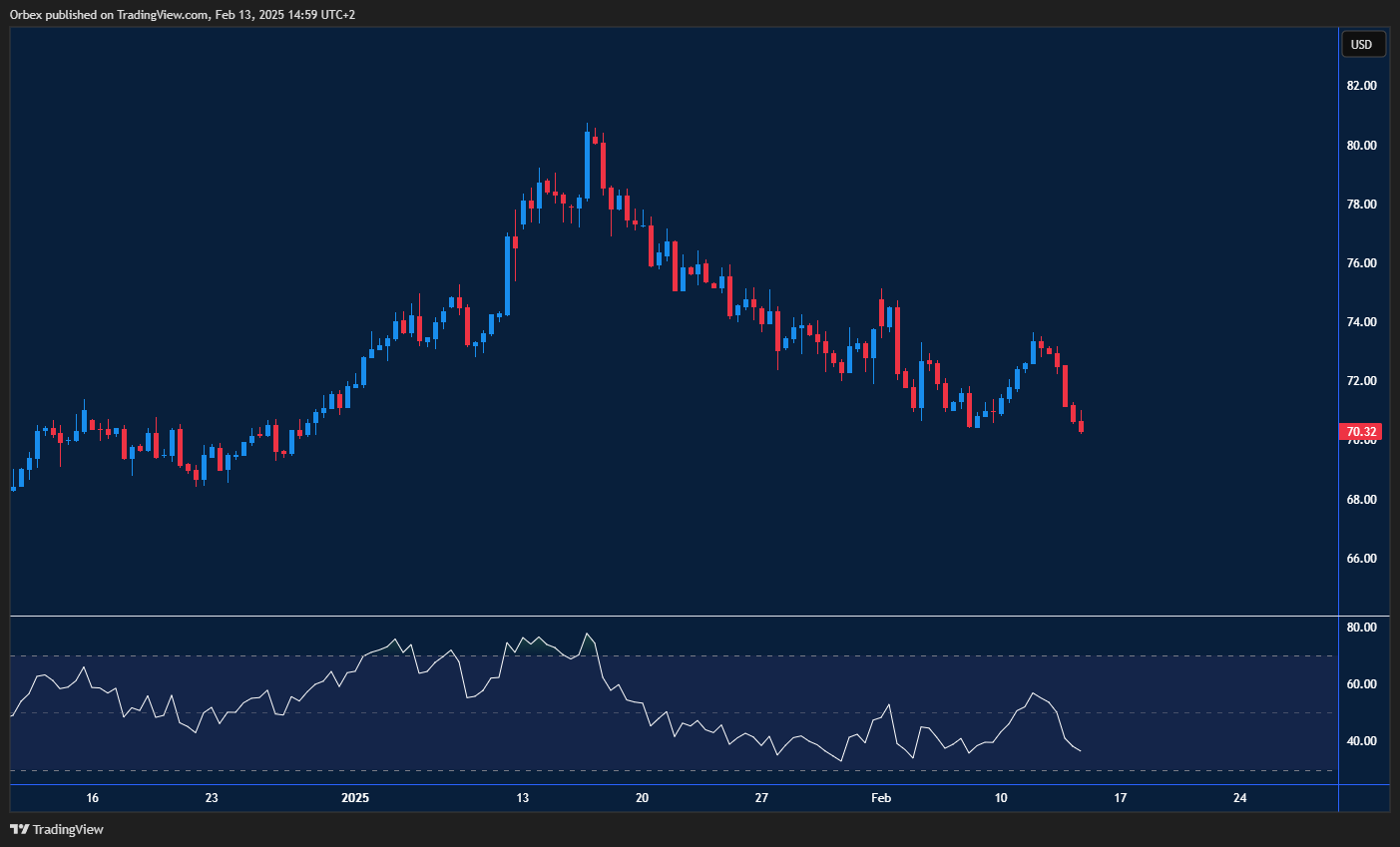Screen dimensions: 1400x847
Task: Click the 40.00 label on RSI scale
Action: point(1361,741)
